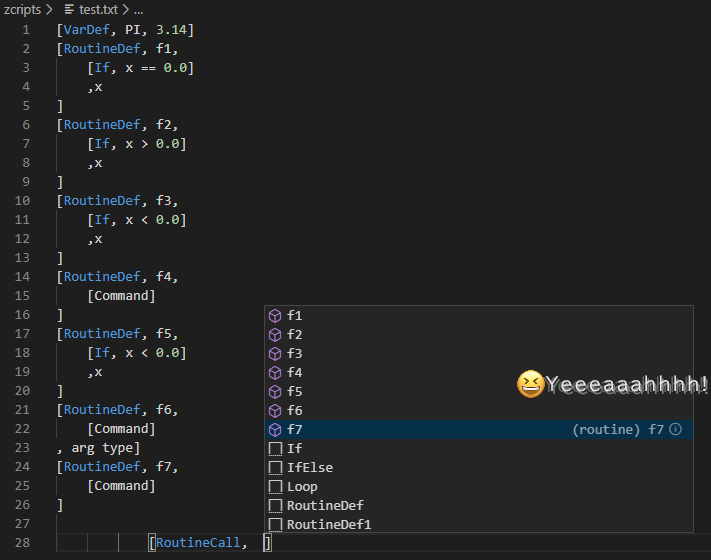
Task: Accept the highlighted f7 routine suggestion
Action: pyautogui.click(x=294, y=430)
